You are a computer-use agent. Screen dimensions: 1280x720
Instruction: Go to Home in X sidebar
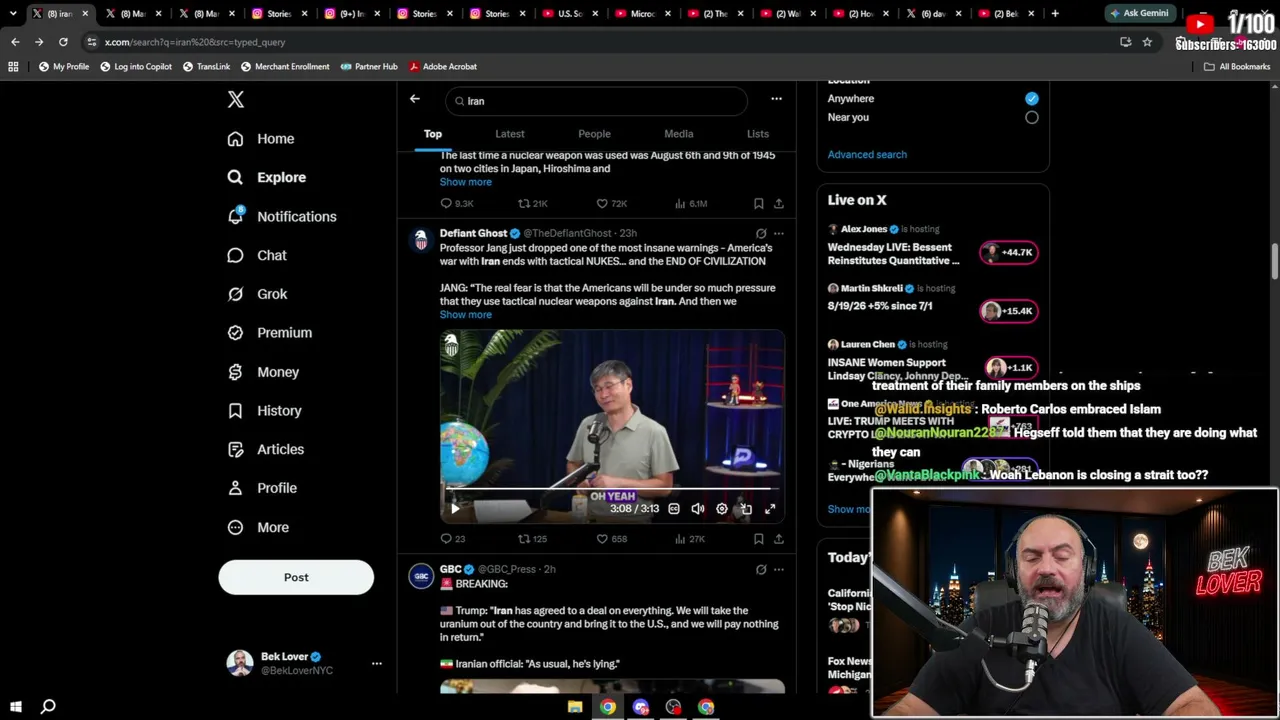pos(262,139)
